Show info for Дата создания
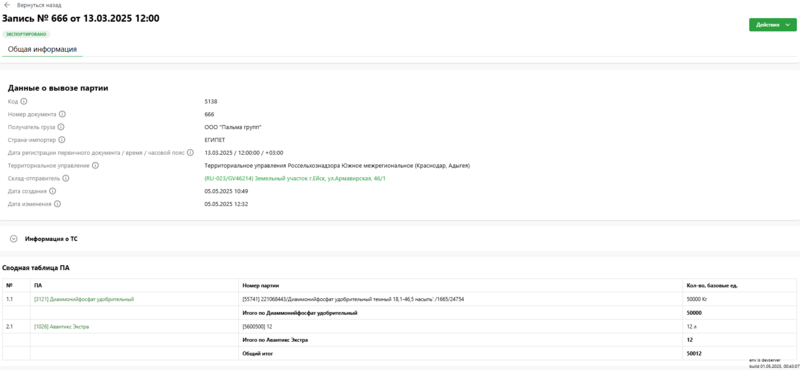 53,191
